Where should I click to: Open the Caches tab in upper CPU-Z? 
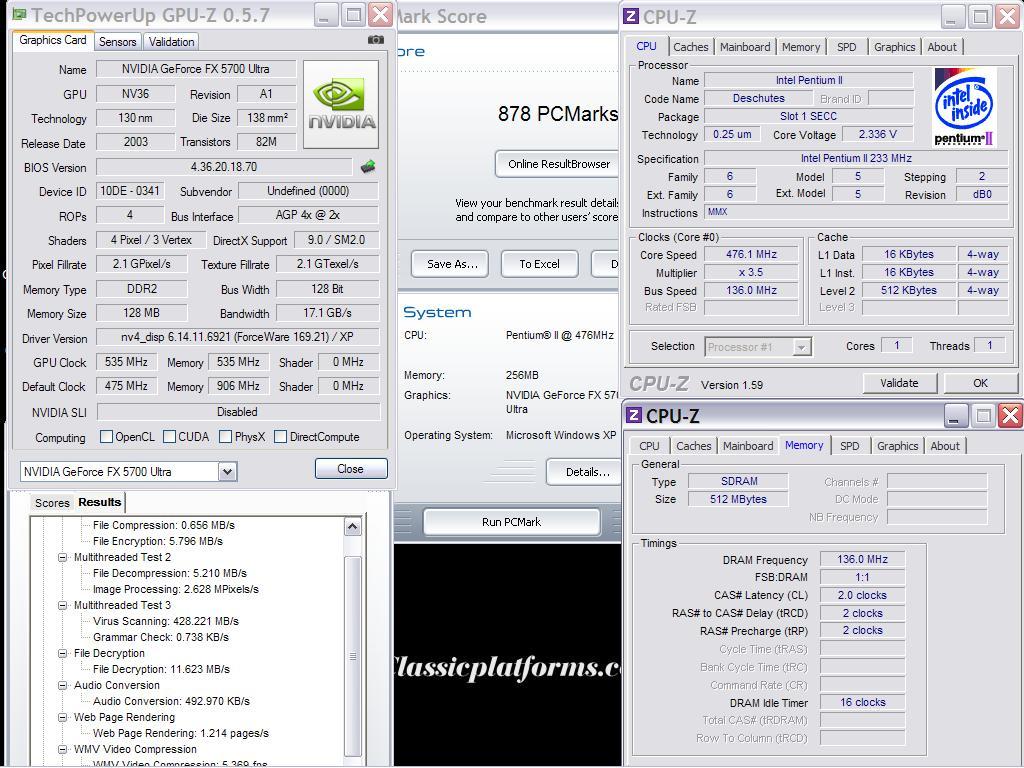[x=690, y=47]
